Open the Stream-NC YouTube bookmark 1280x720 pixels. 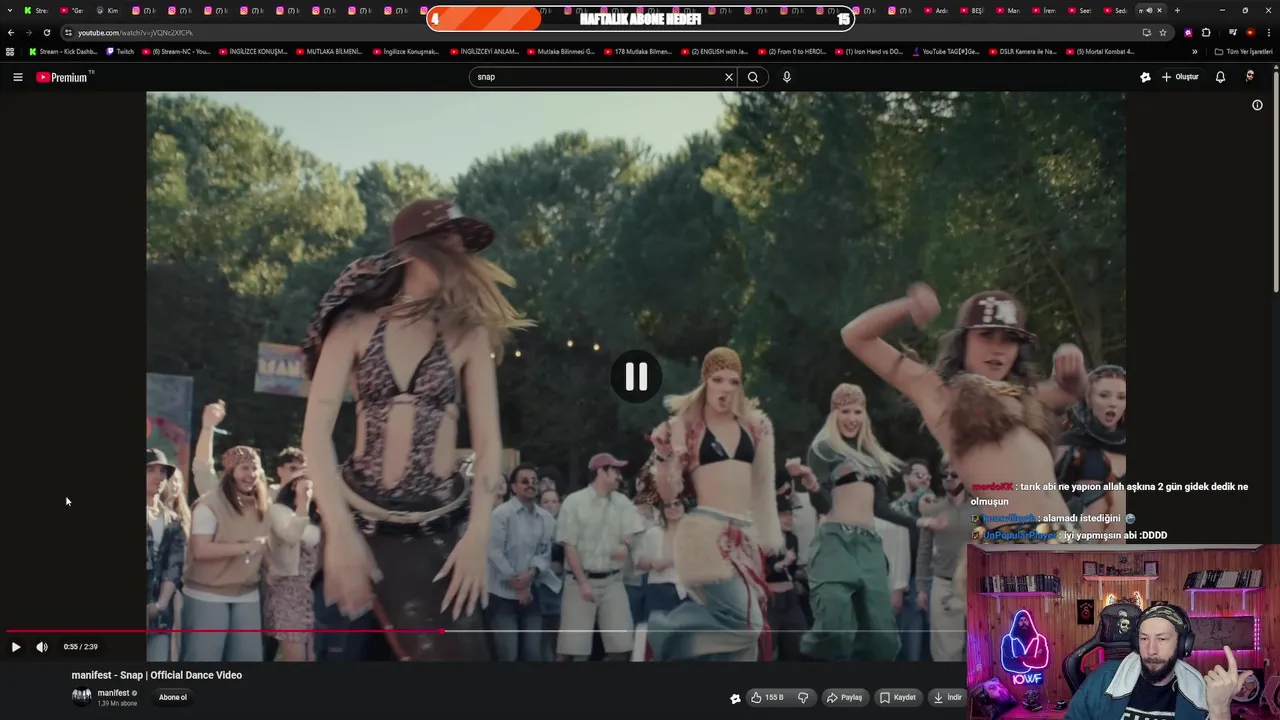pyautogui.click(x=176, y=51)
